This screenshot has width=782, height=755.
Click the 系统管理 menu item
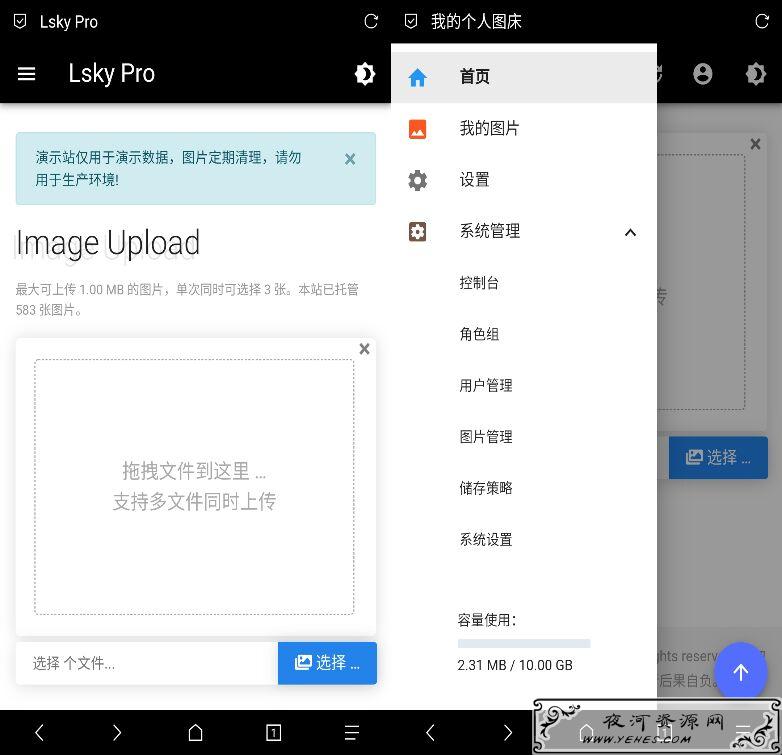524,231
